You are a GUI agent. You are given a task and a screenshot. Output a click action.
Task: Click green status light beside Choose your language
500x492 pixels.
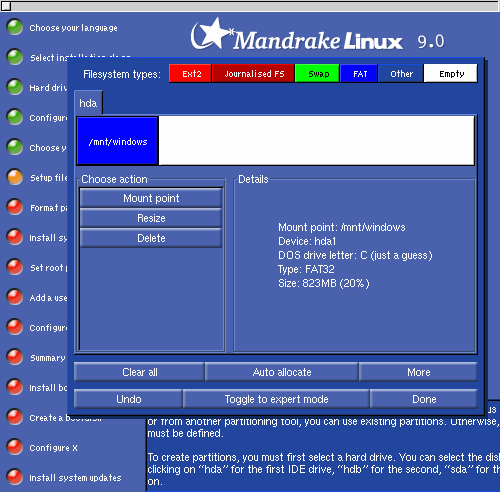coord(15,27)
